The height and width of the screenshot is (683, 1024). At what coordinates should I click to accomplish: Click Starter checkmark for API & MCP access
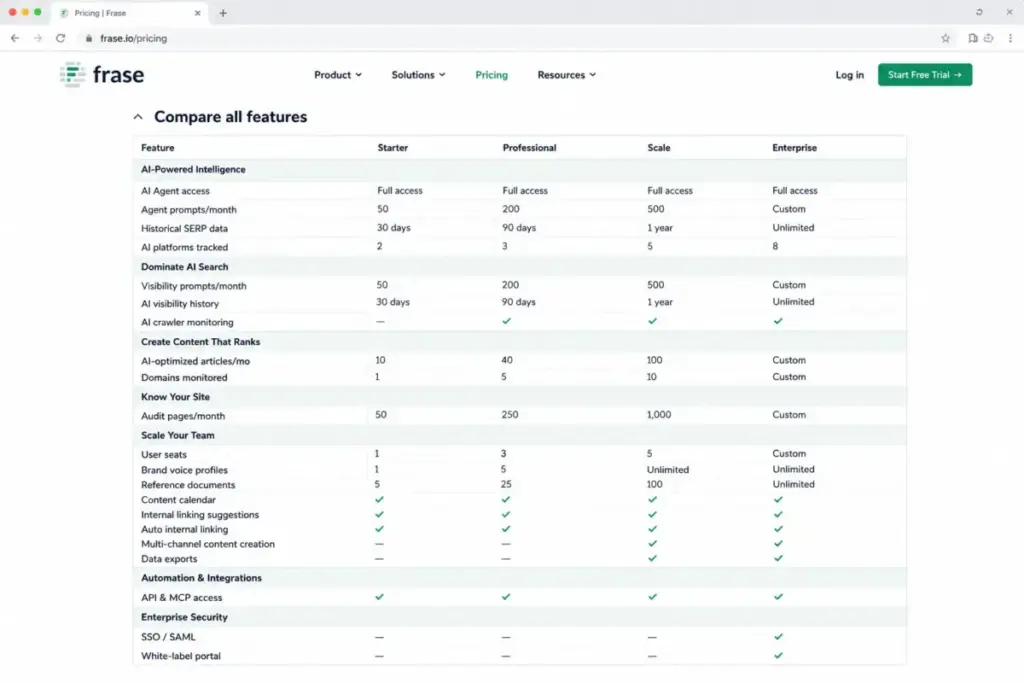pos(379,597)
